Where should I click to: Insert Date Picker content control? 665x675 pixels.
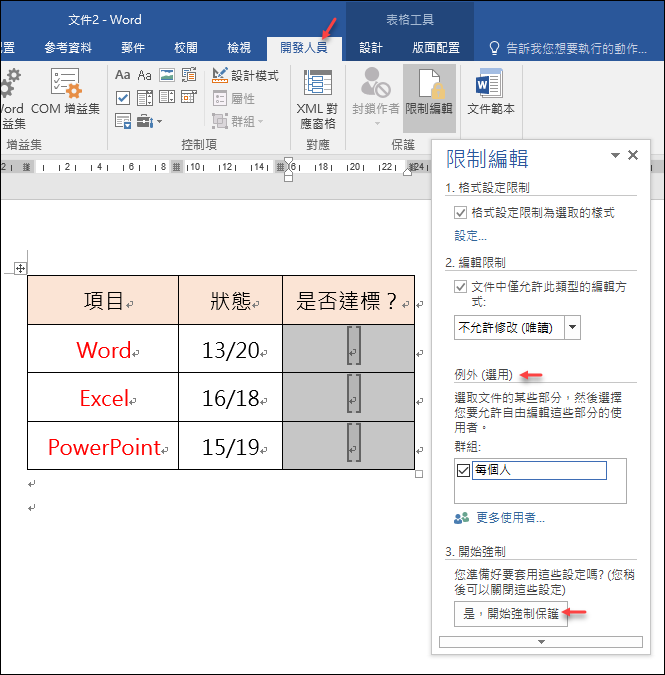tap(189, 97)
